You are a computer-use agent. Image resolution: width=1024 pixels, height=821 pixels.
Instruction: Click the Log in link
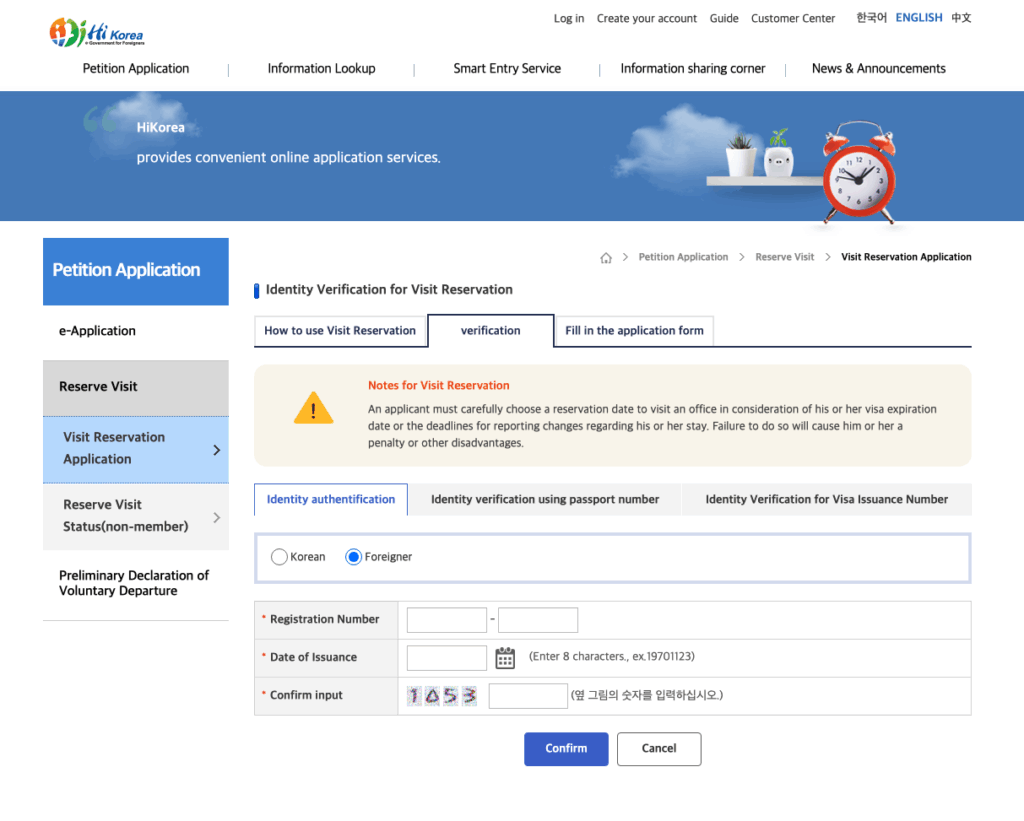[x=569, y=18]
